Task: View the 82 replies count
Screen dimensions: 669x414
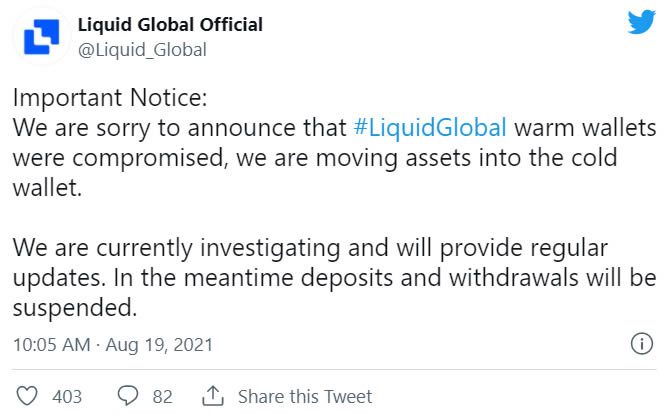Action: pyautogui.click(x=163, y=397)
